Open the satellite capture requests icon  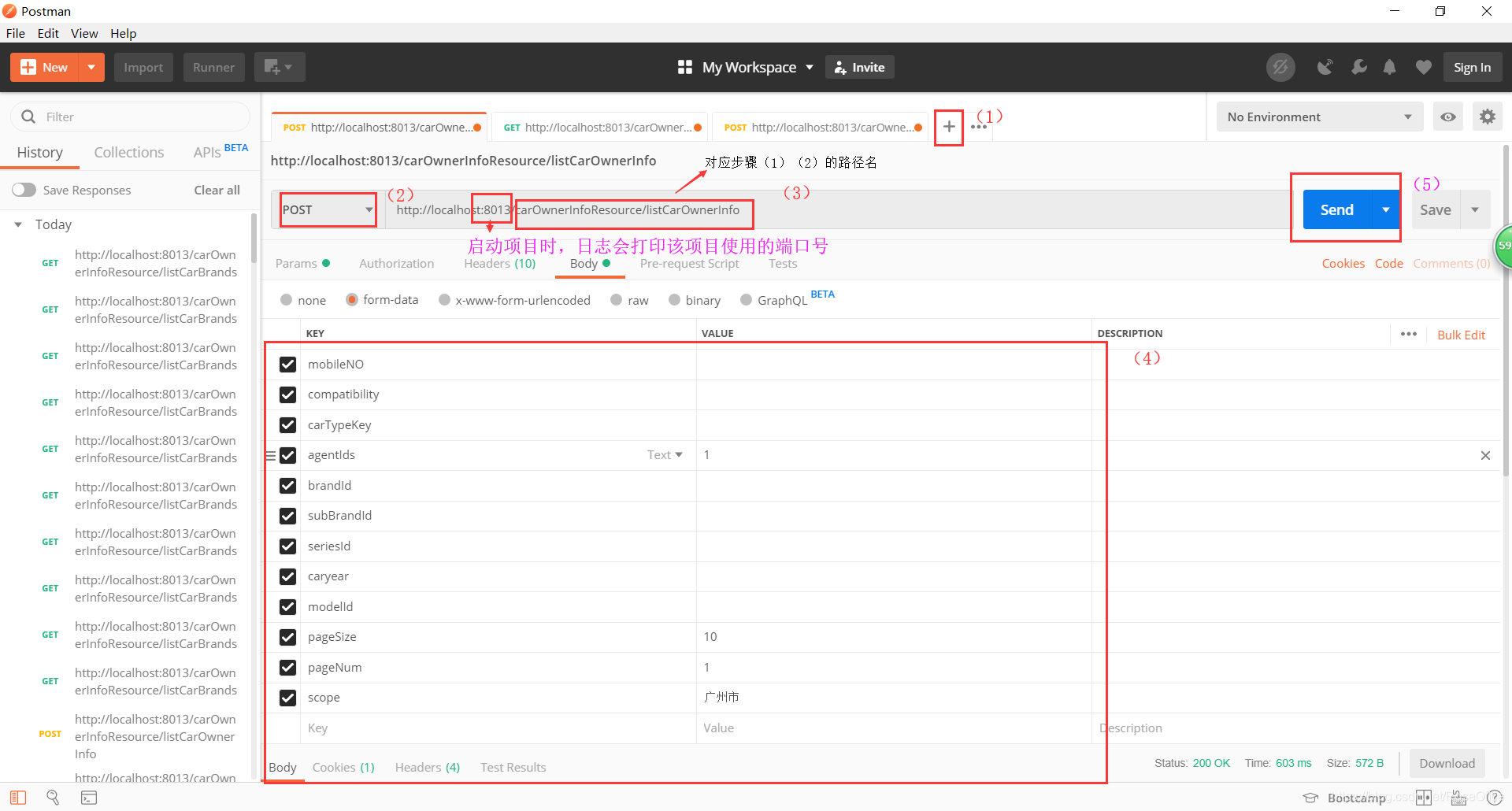[1325, 68]
